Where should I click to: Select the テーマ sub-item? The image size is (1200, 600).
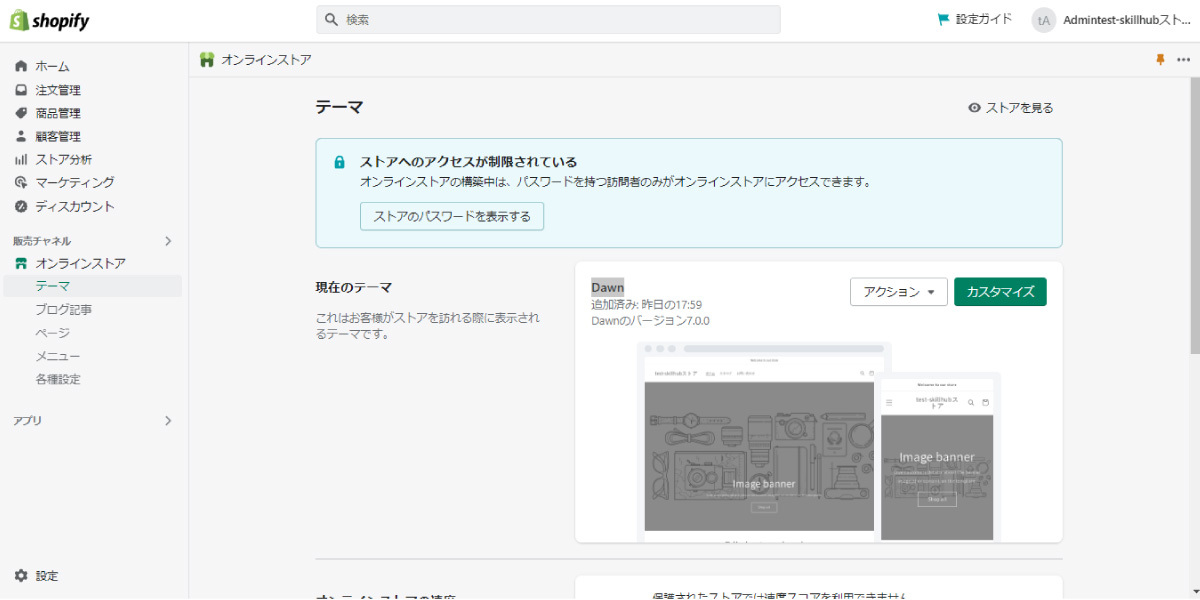pyautogui.click(x=94, y=286)
